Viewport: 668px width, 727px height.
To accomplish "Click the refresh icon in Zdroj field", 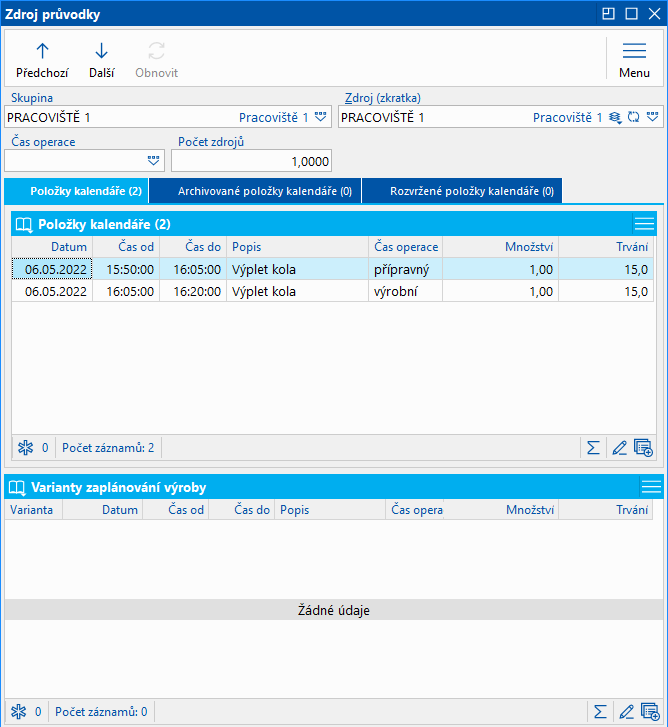I will point(634,117).
